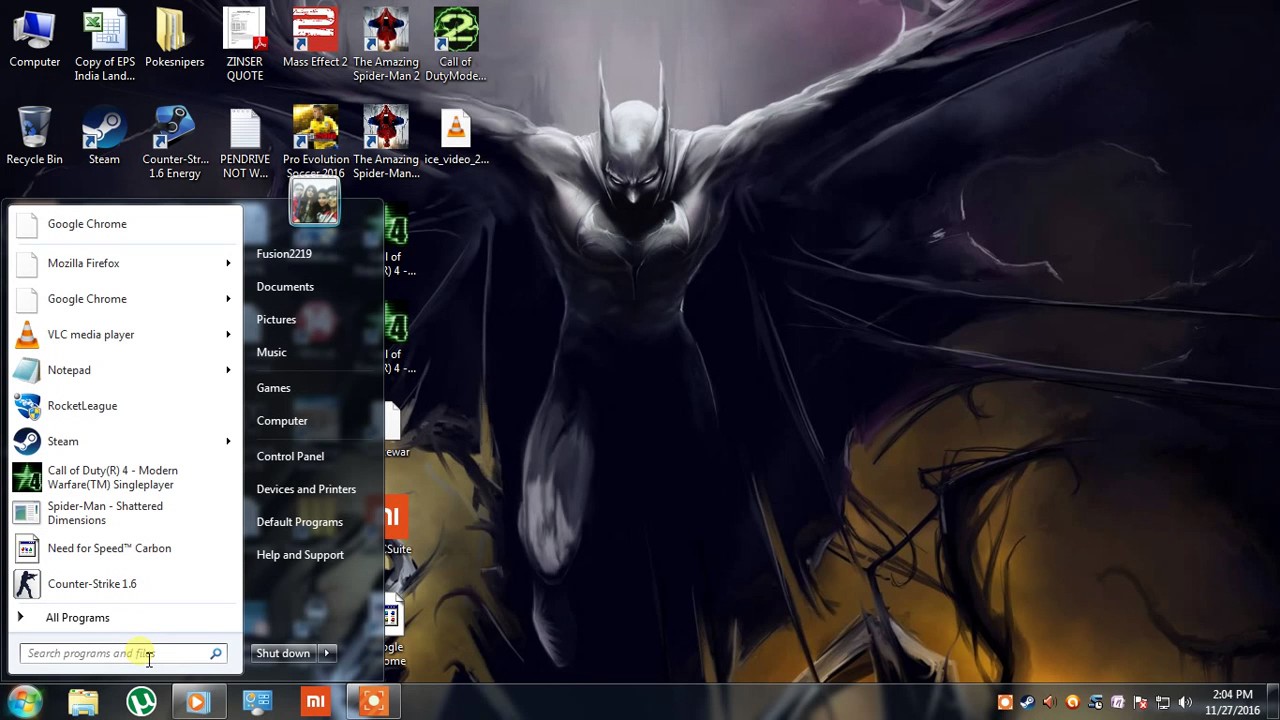The height and width of the screenshot is (720, 1280).
Task: Click the Show desktop strip
Action: (x=1273, y=702)
